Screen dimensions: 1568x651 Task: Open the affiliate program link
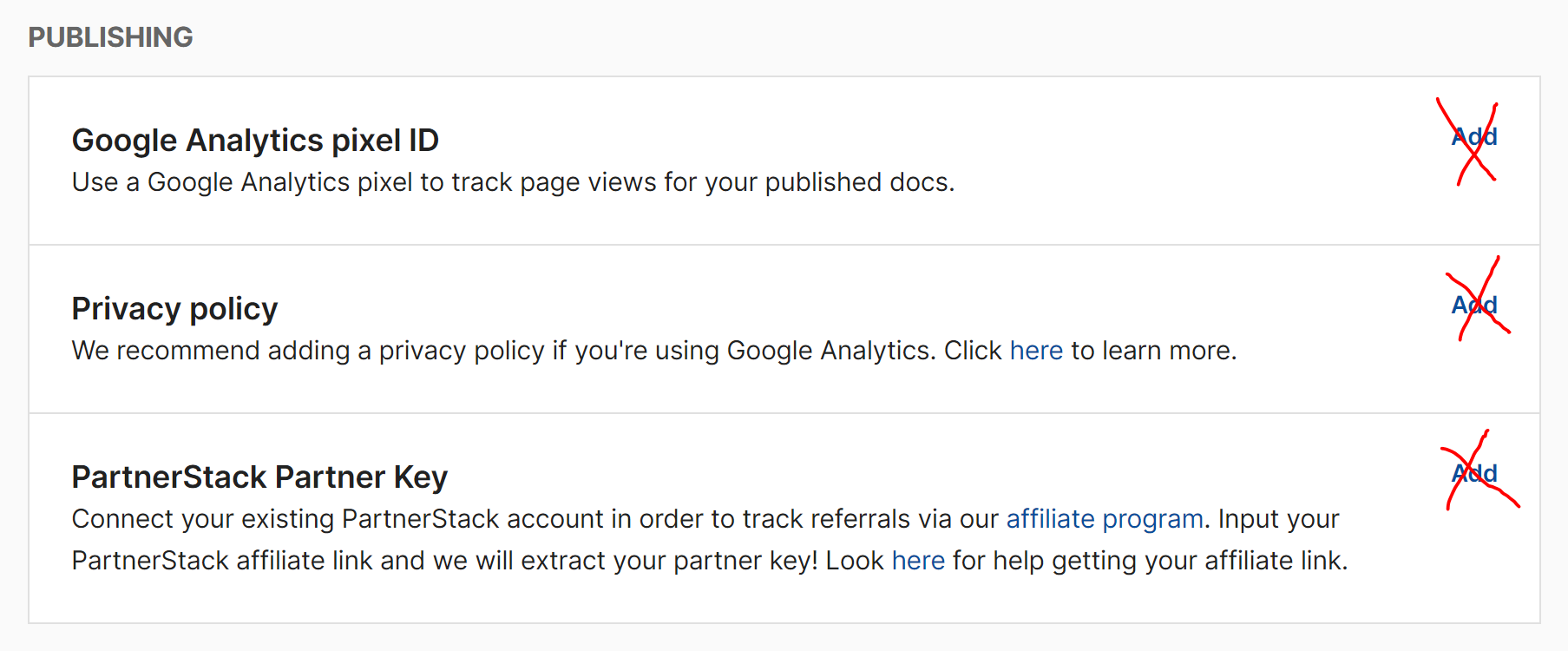(x=1104, y=519)
